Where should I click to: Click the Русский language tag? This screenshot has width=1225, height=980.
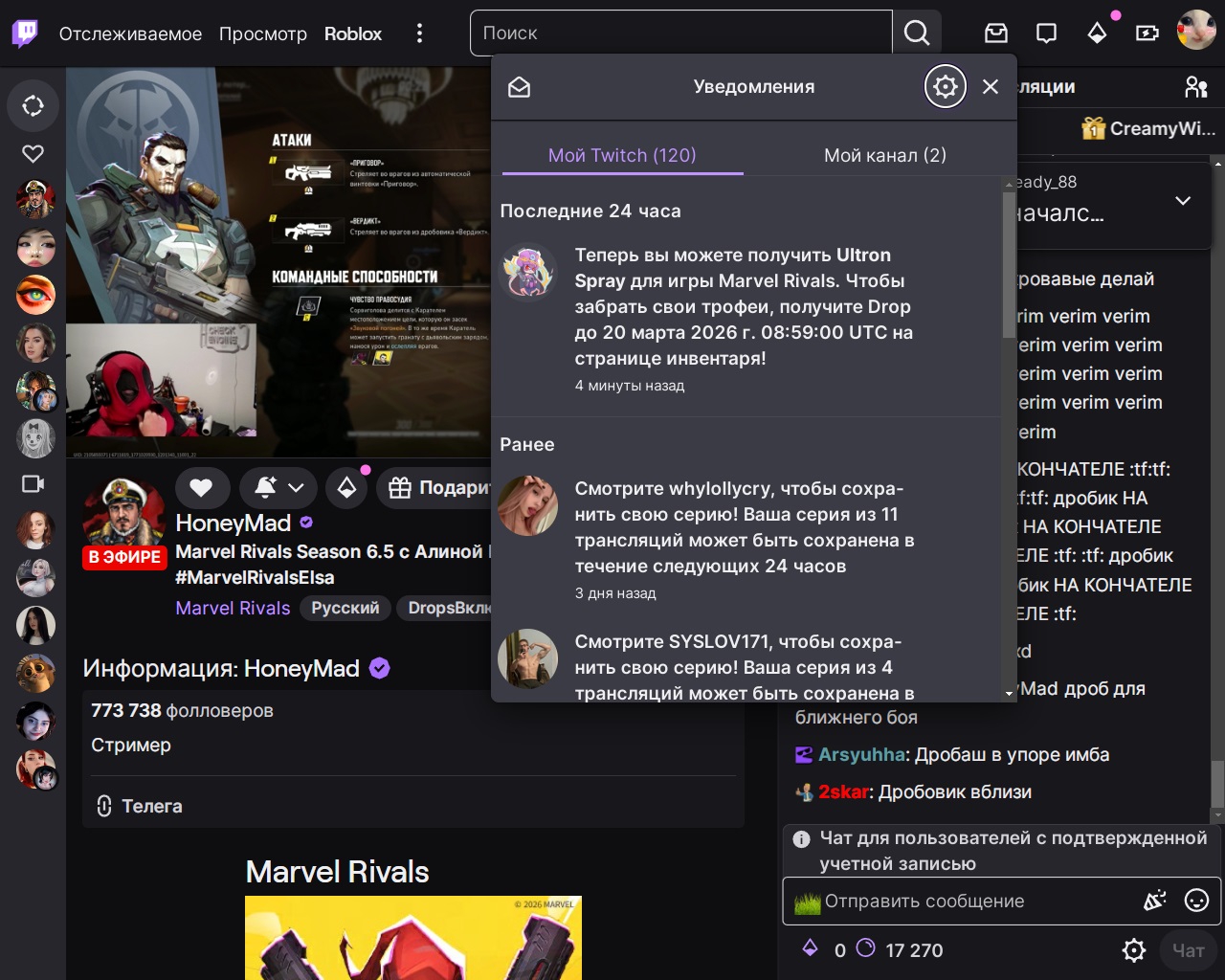click(345, 609)
